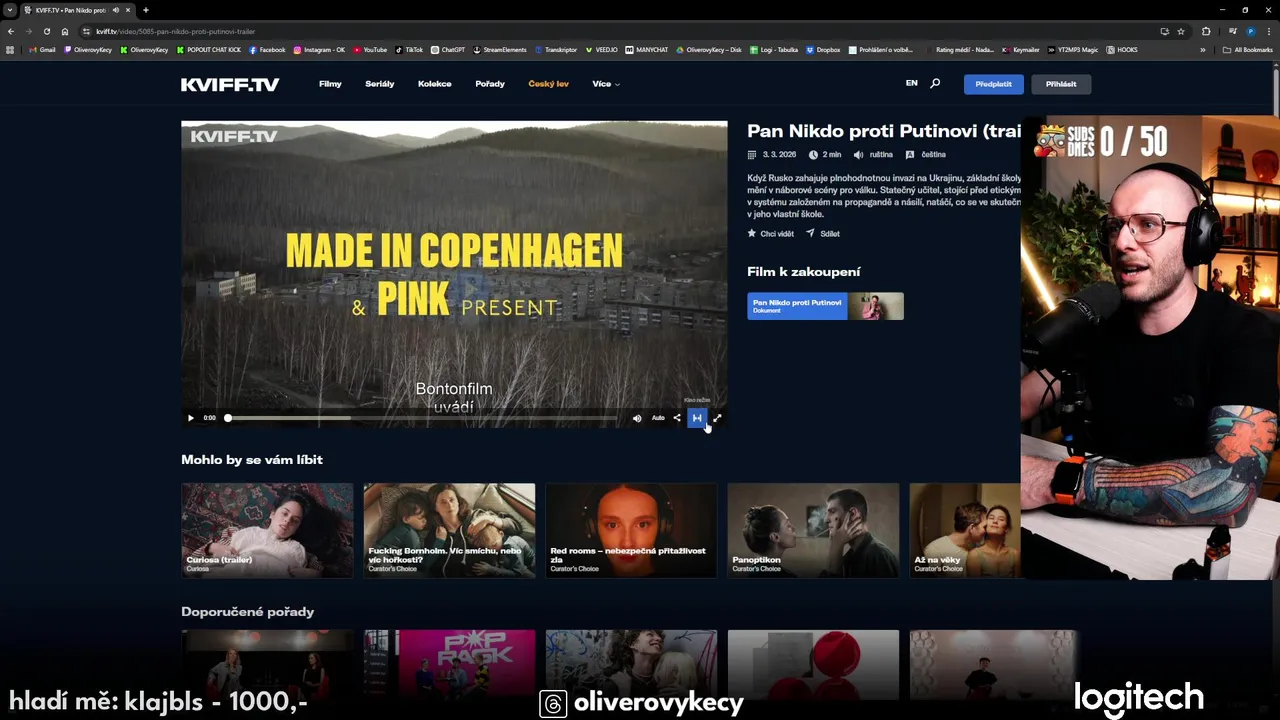Open the All Bookmarks folder

(x=1248, y=49)
